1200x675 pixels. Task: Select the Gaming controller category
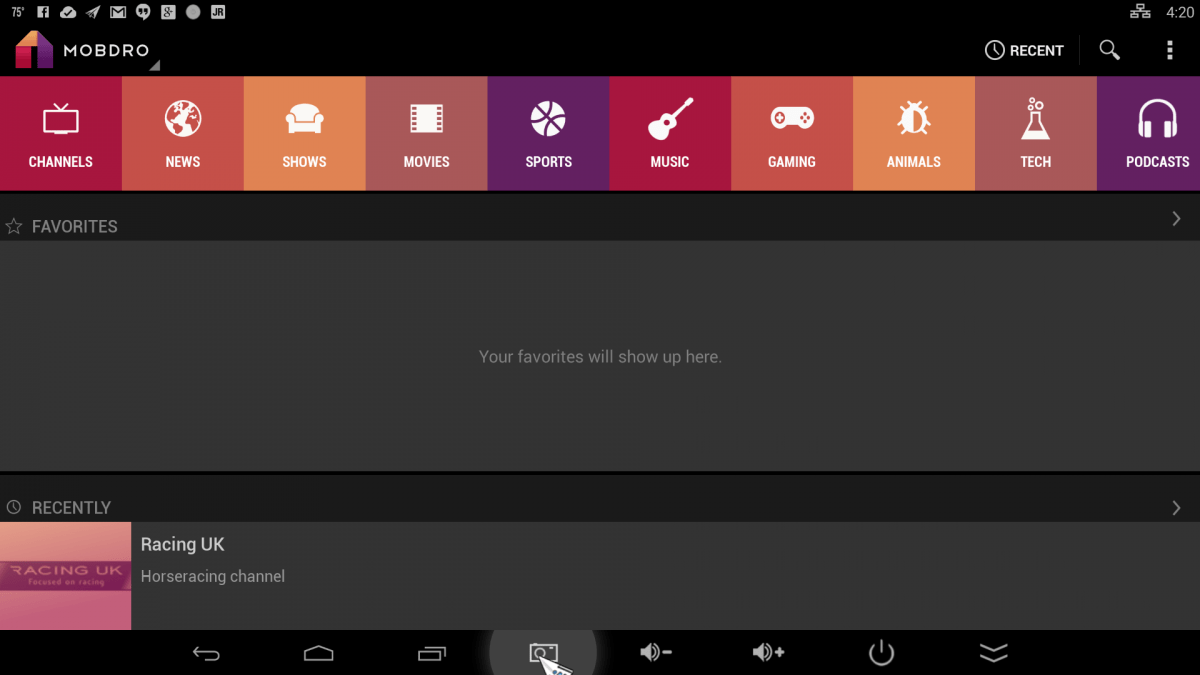791,133
